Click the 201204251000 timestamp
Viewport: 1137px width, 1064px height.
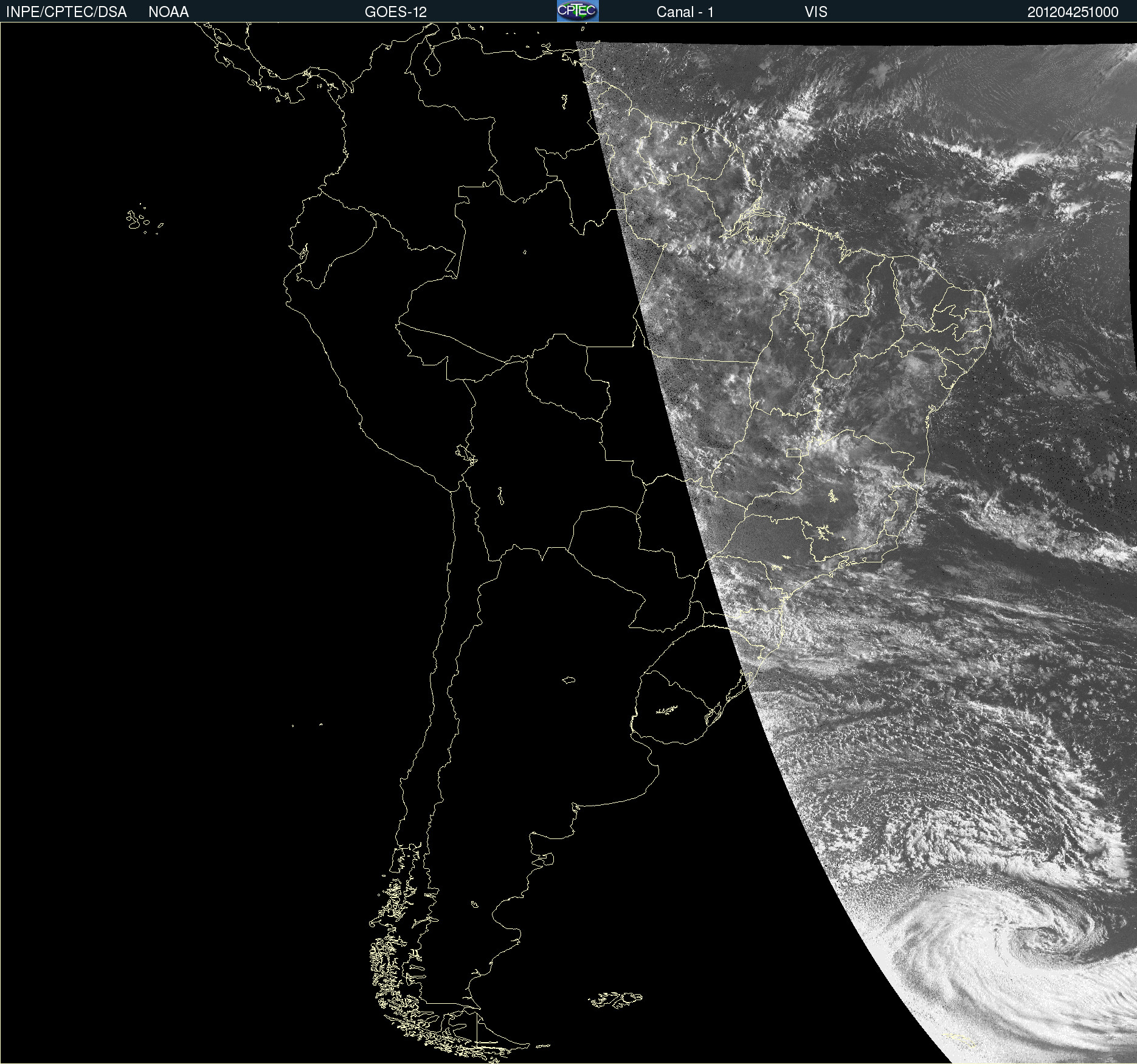1073,12
